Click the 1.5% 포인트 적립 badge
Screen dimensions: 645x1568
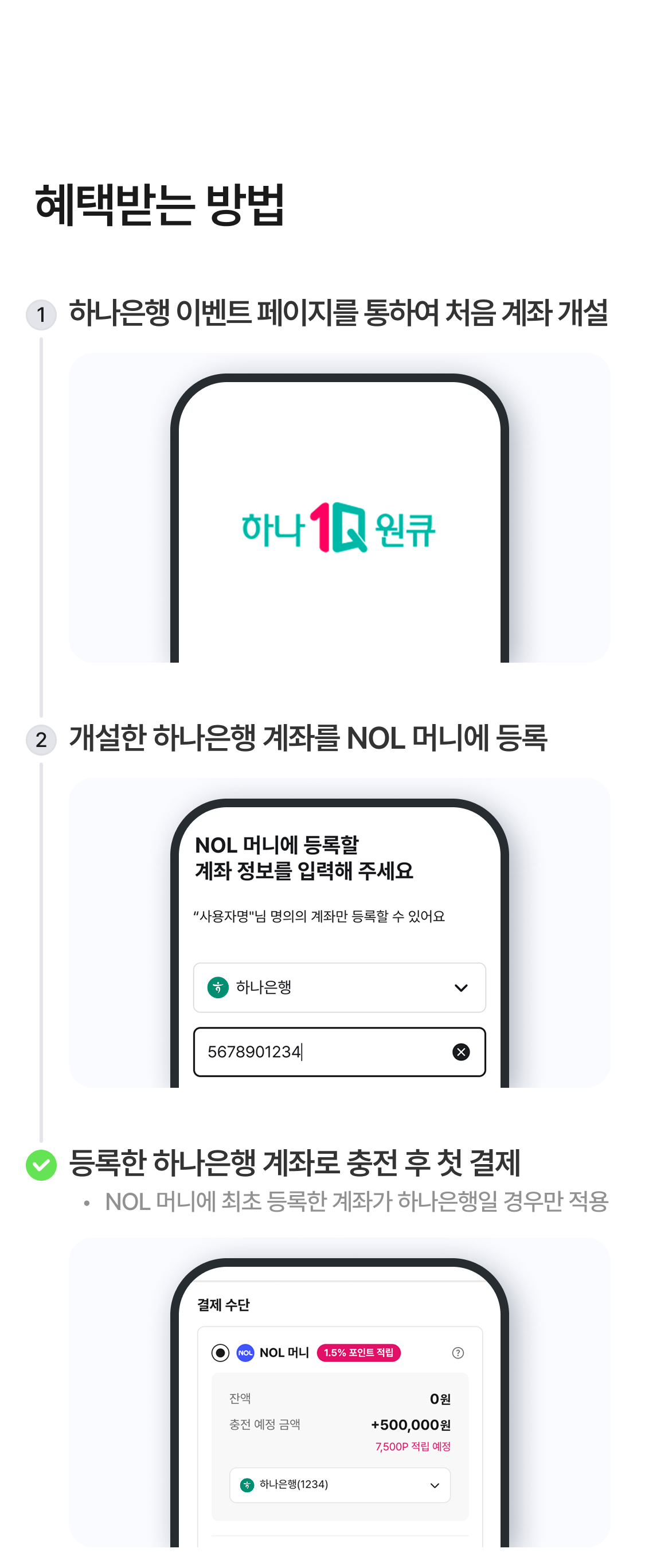[x=359, y=1352]
